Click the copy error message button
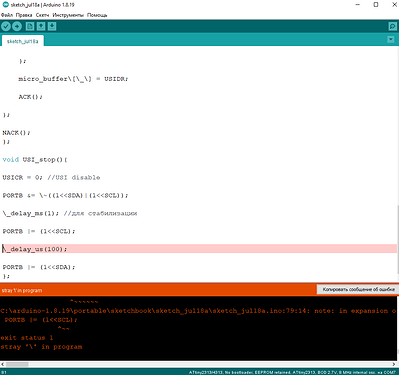This screenshot has width=399, height=375. point(358,290)
